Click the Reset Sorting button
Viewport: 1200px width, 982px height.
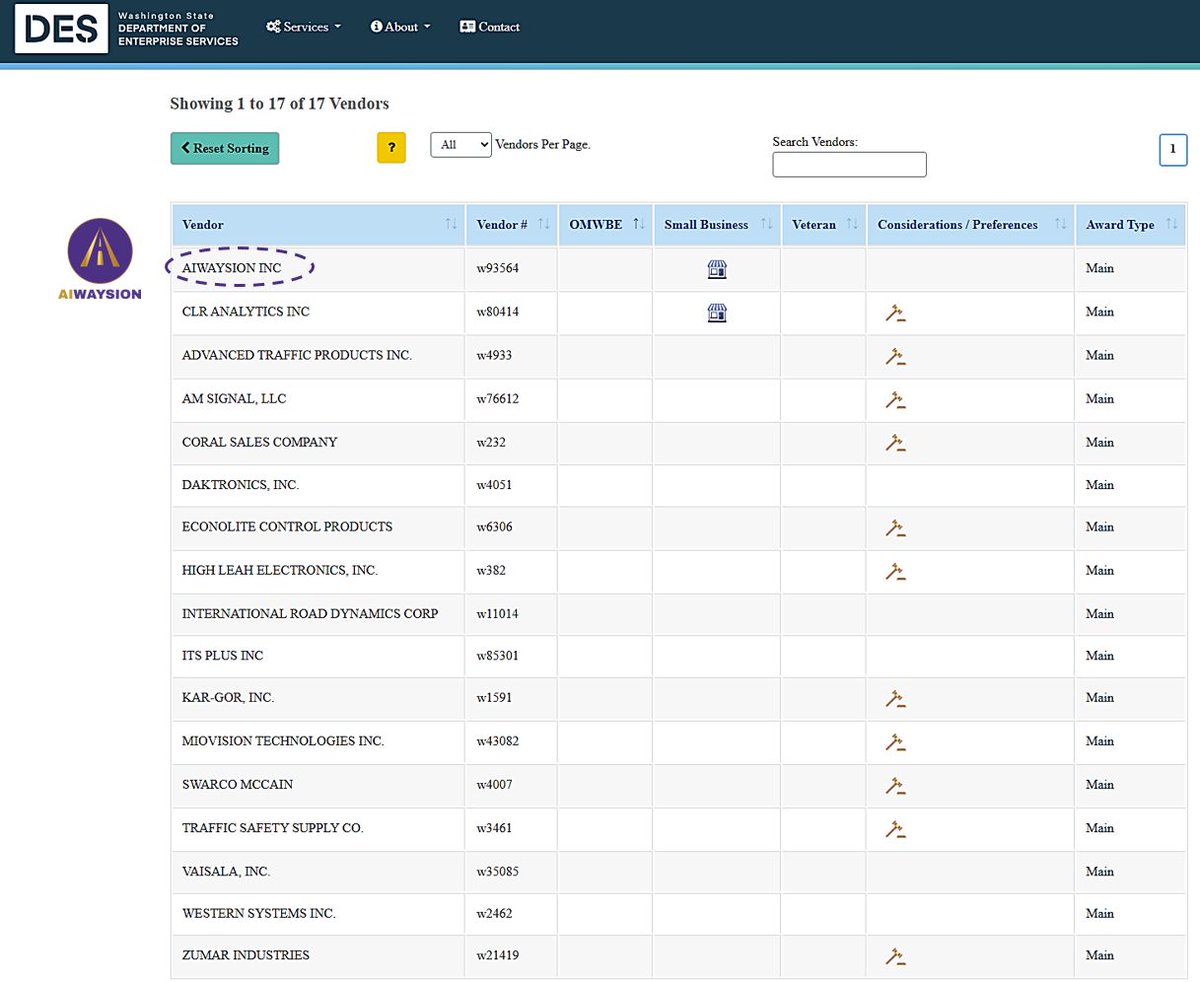click(225, 148)
